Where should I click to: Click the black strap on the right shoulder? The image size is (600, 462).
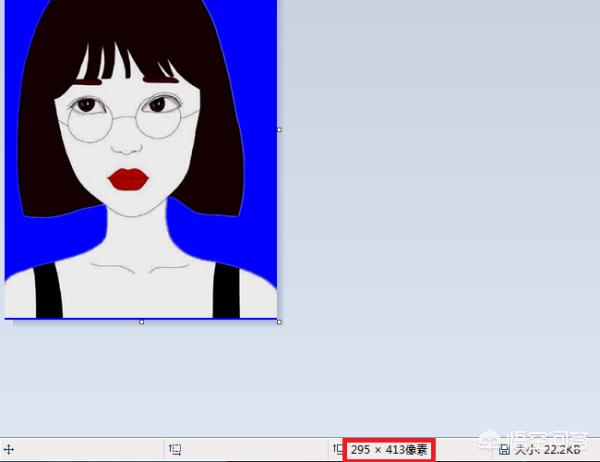(x=226, y=292)
